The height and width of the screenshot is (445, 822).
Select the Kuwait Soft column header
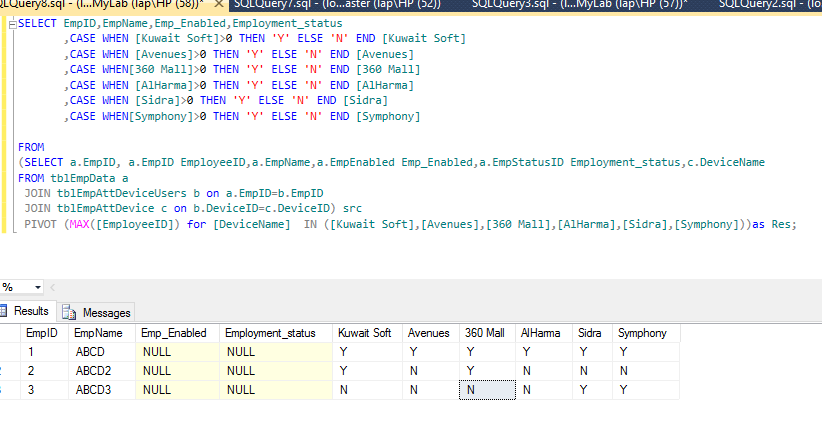click(x=367, y=333)
